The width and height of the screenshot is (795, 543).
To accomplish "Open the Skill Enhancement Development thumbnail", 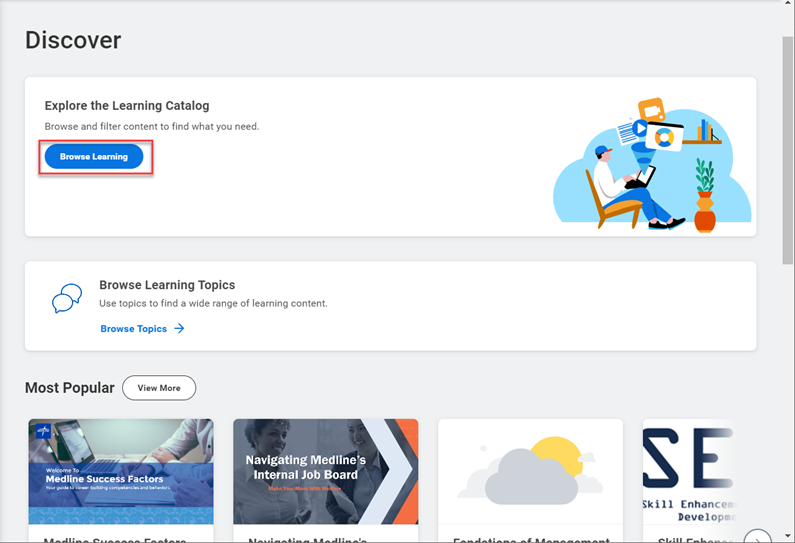I will [690, 471].
